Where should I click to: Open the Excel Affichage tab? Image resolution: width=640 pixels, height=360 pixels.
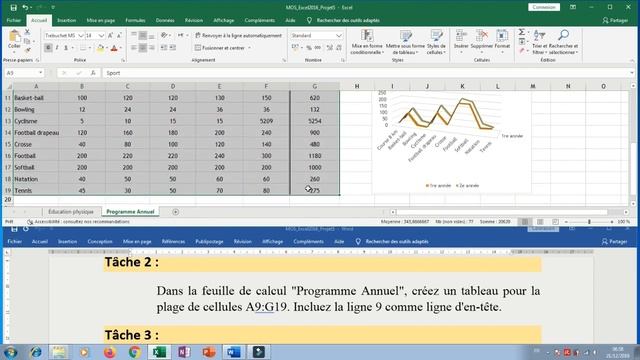(224, 20)
